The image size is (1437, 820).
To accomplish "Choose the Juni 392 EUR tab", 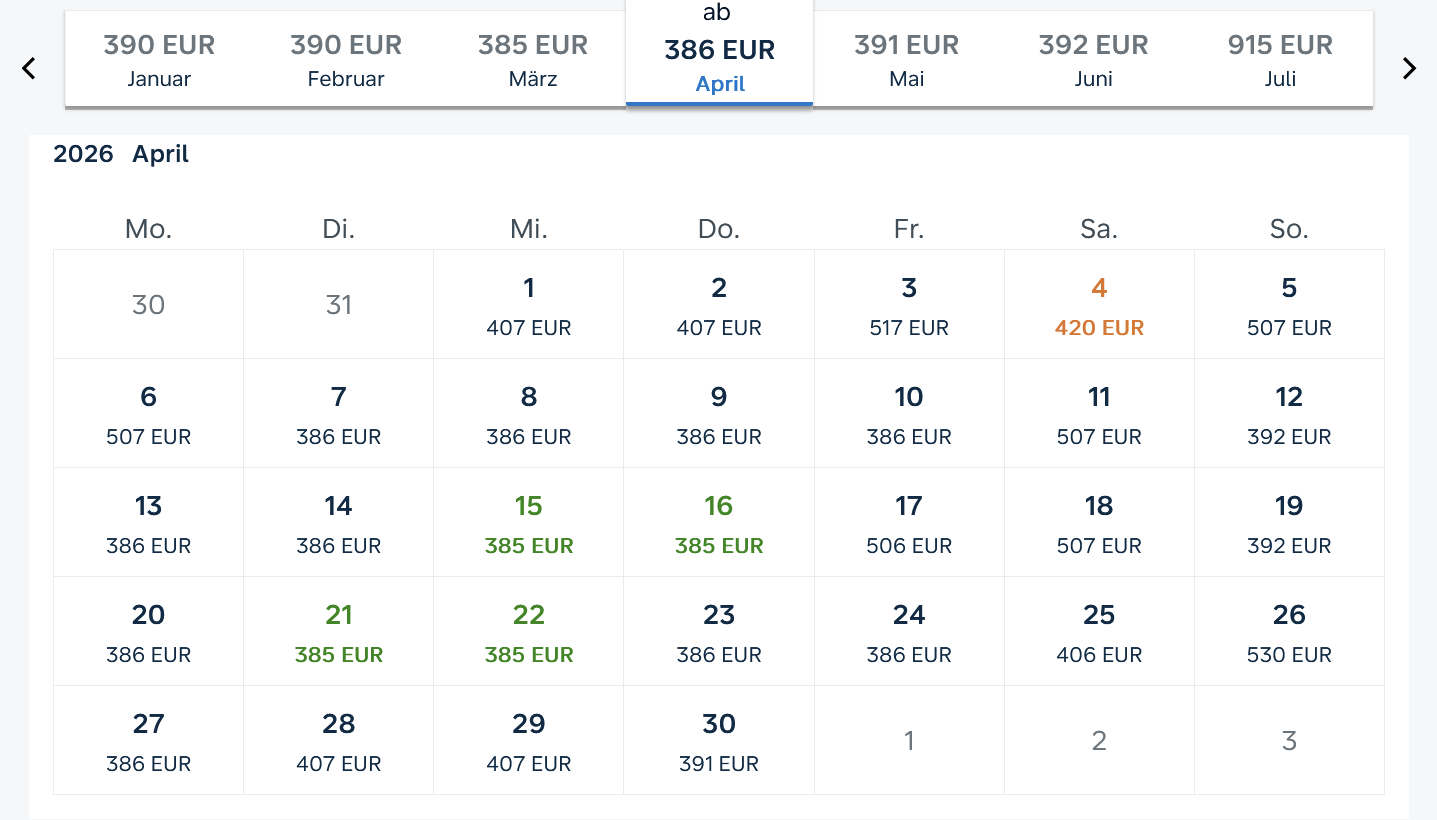I will 1093,59.
